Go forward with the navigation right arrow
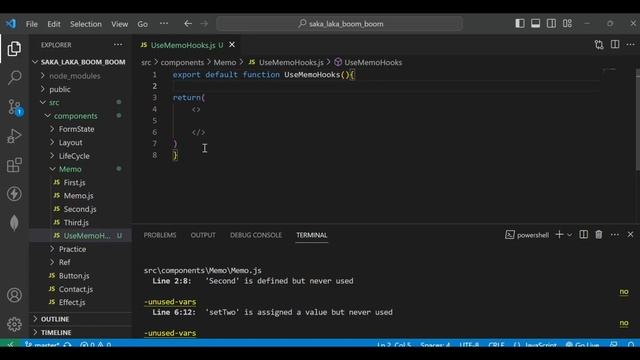640x360 pixels. [x=204, y=24]
